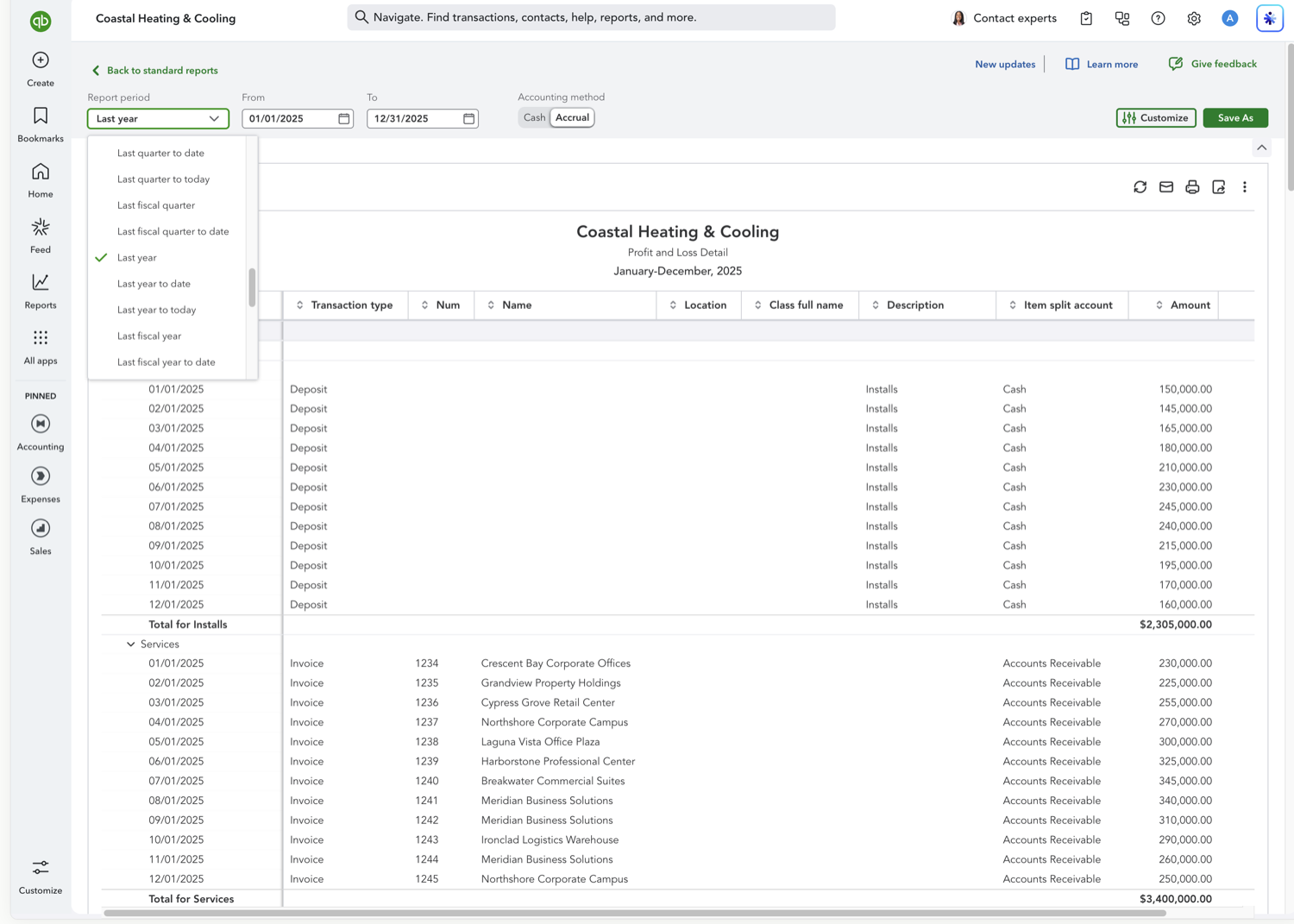Click the Save As button

[1235, 117]
